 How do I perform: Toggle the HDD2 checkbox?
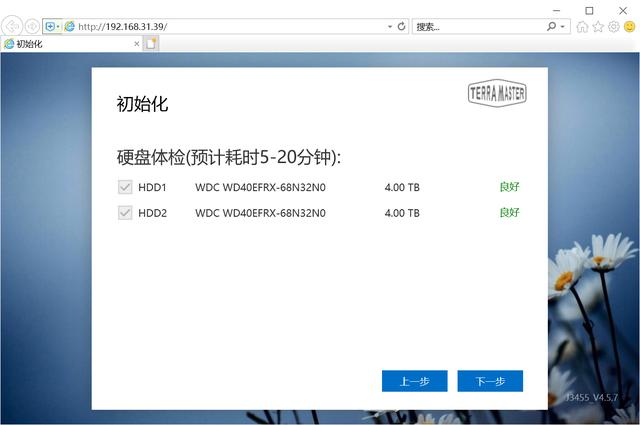click(125, 212)
